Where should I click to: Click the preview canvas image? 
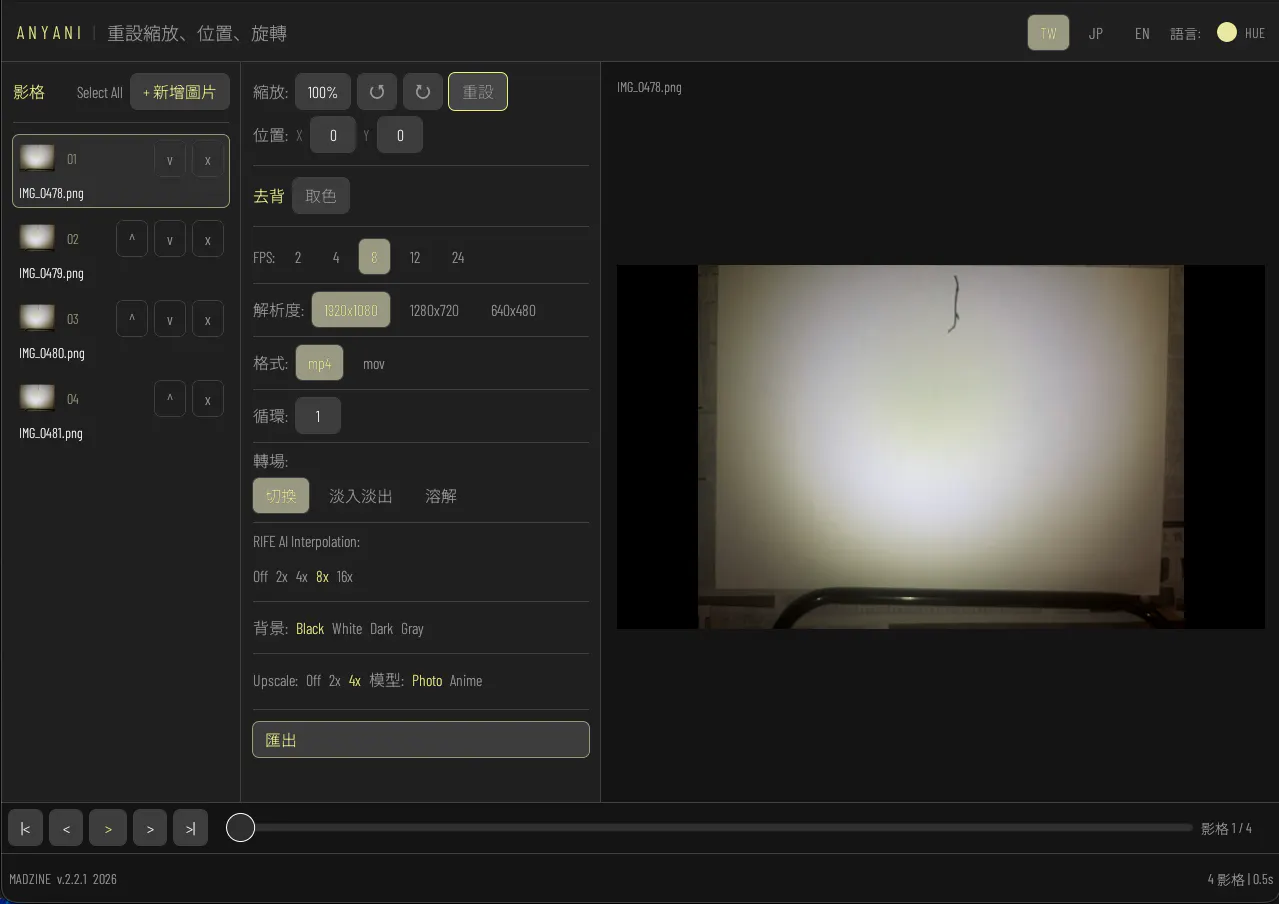[x=941, y=447]
